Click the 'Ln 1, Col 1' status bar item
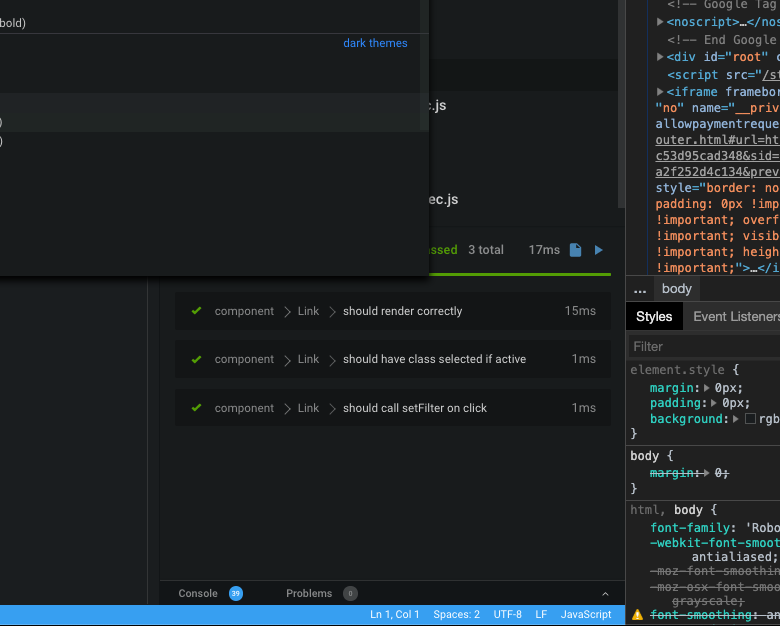 (x=394, y=615)
